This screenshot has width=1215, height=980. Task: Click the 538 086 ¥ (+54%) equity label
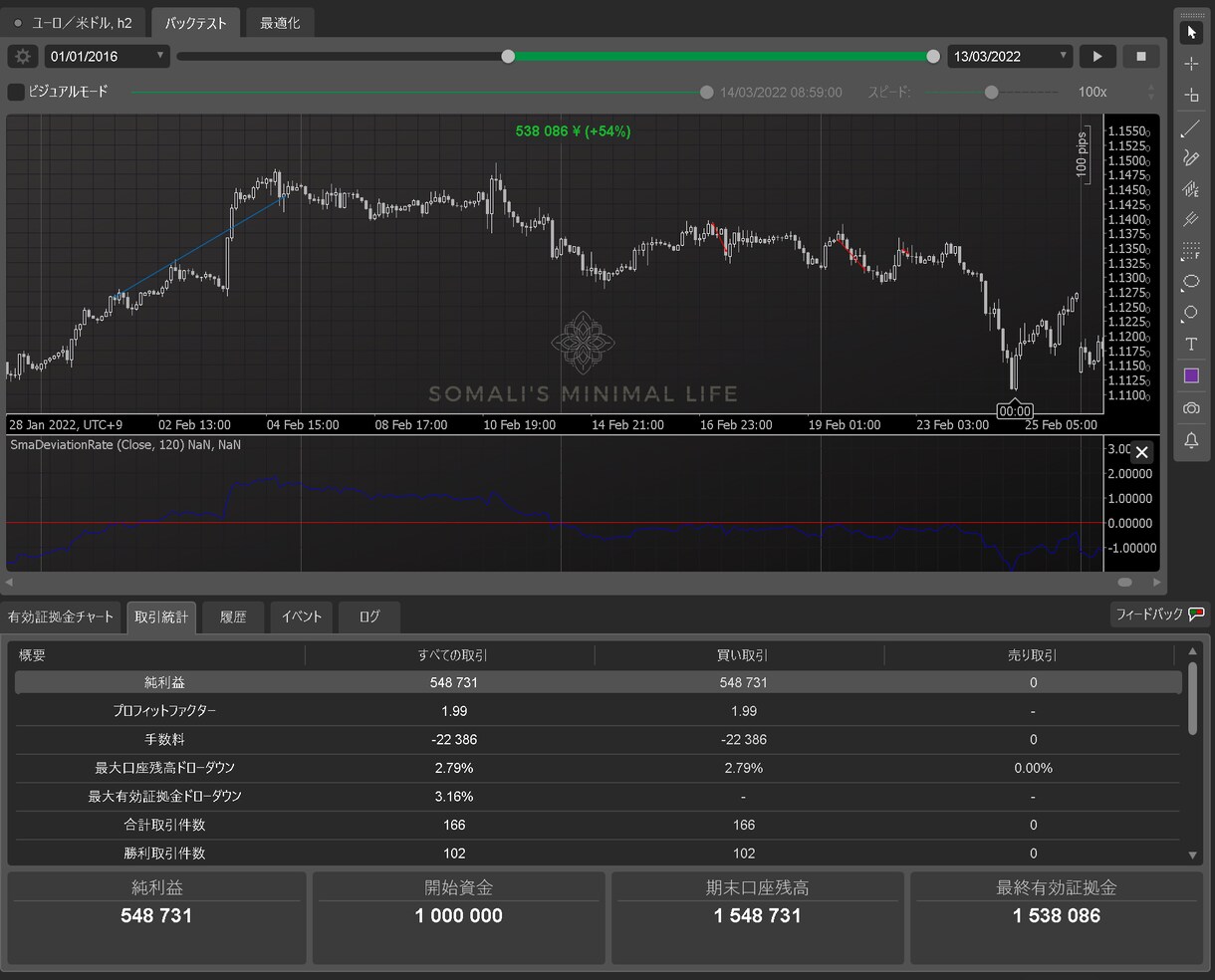(x=573, y=131)
